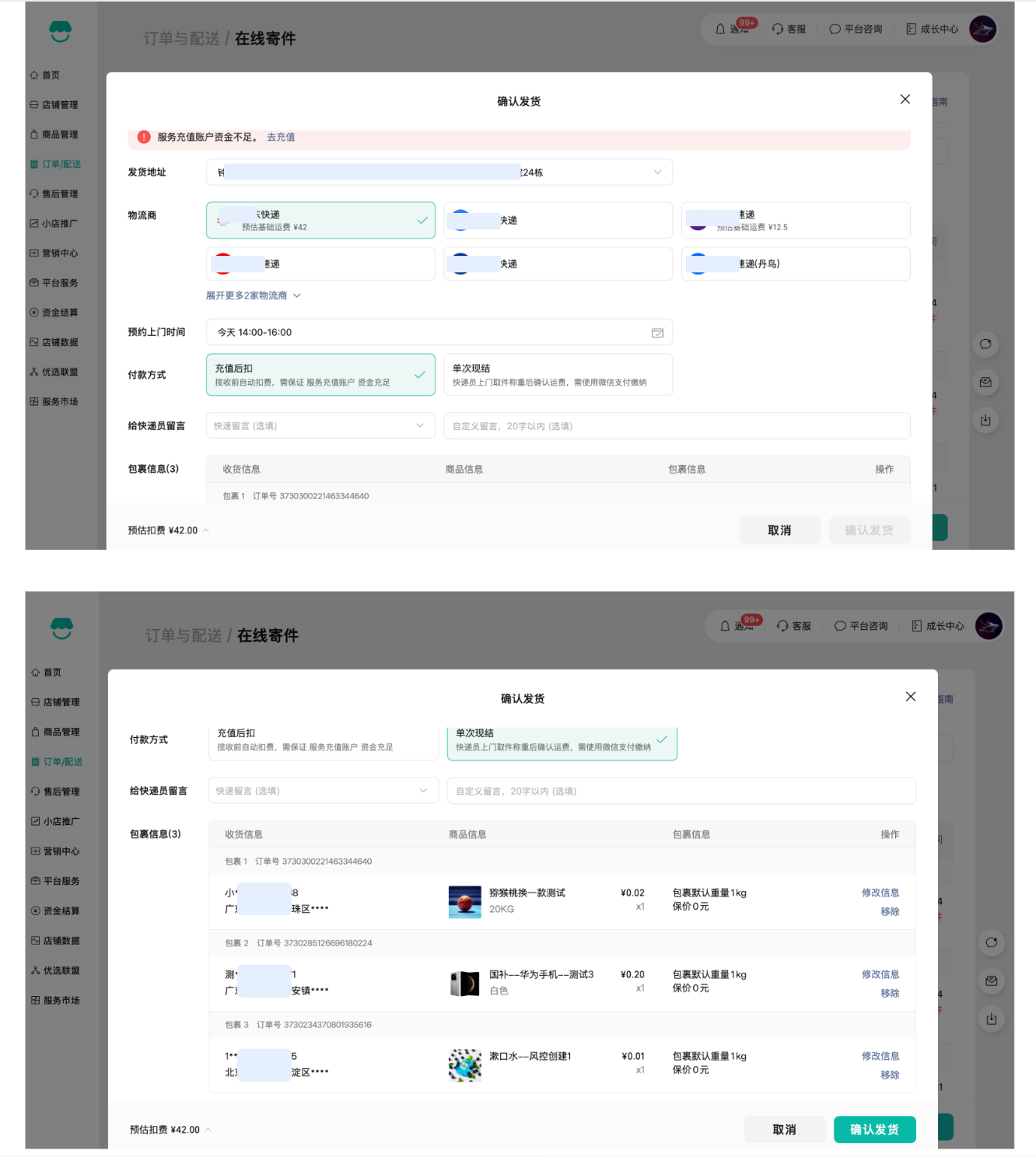Select the logistics option priced ¥12.5

795,220
